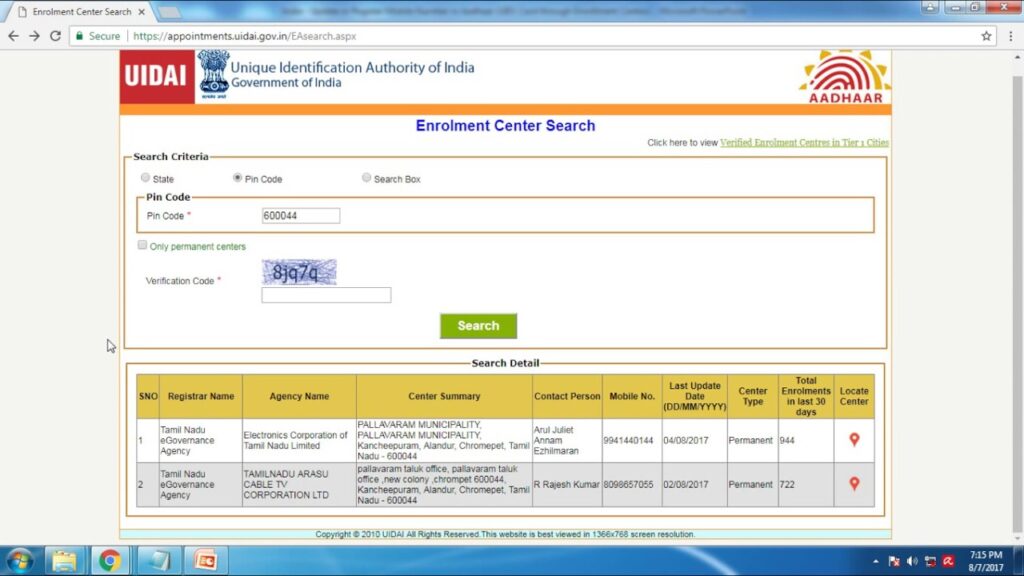Screen dimensions: 1024x576
Task: Select the Enrolment Center Search tab
Action: [82, 12]
